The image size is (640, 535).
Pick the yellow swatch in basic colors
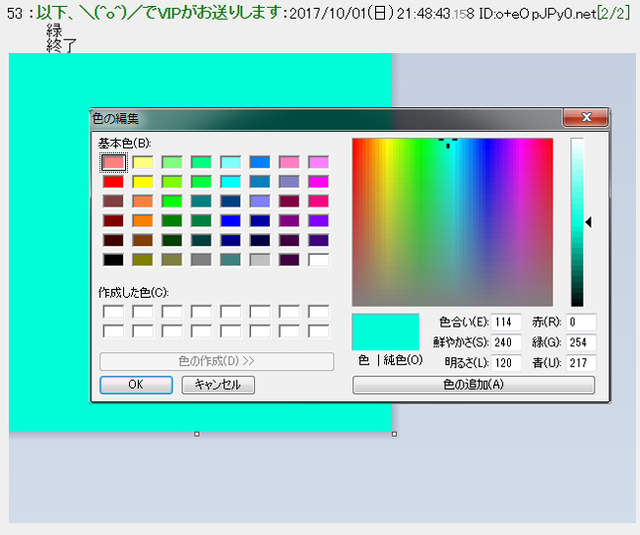tap(143, 181)
